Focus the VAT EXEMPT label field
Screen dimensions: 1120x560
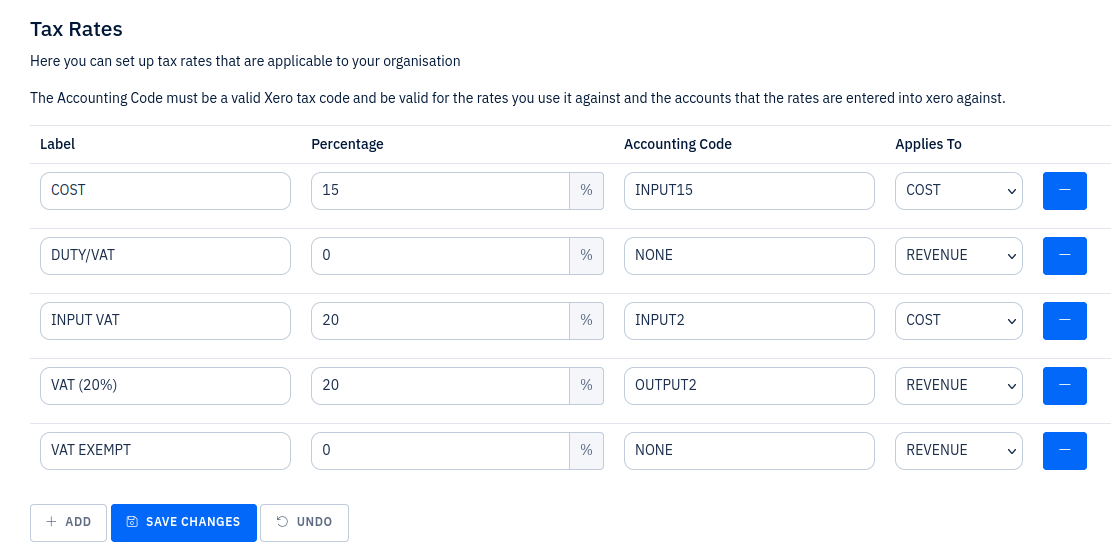coord(165,451)
